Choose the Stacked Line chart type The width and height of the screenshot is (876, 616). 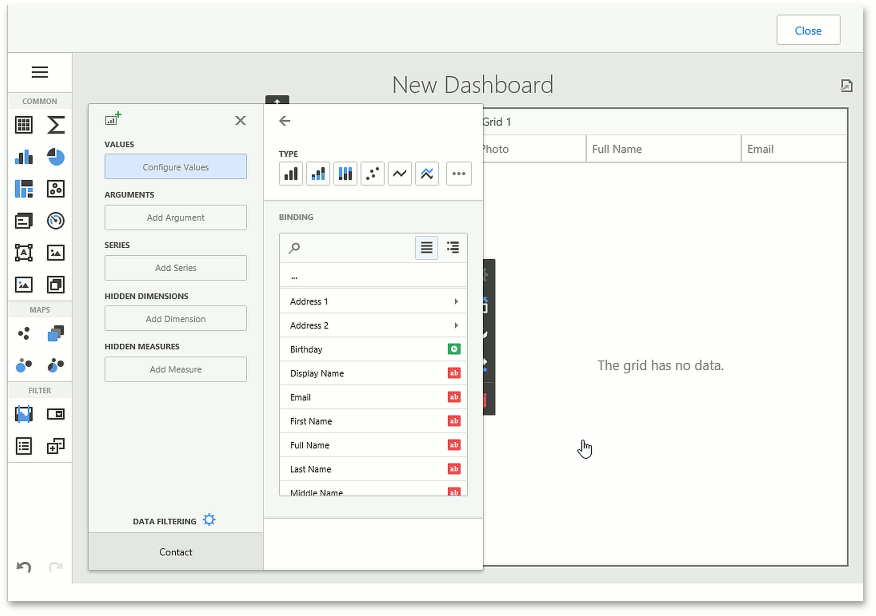click(x=427, y=174)
